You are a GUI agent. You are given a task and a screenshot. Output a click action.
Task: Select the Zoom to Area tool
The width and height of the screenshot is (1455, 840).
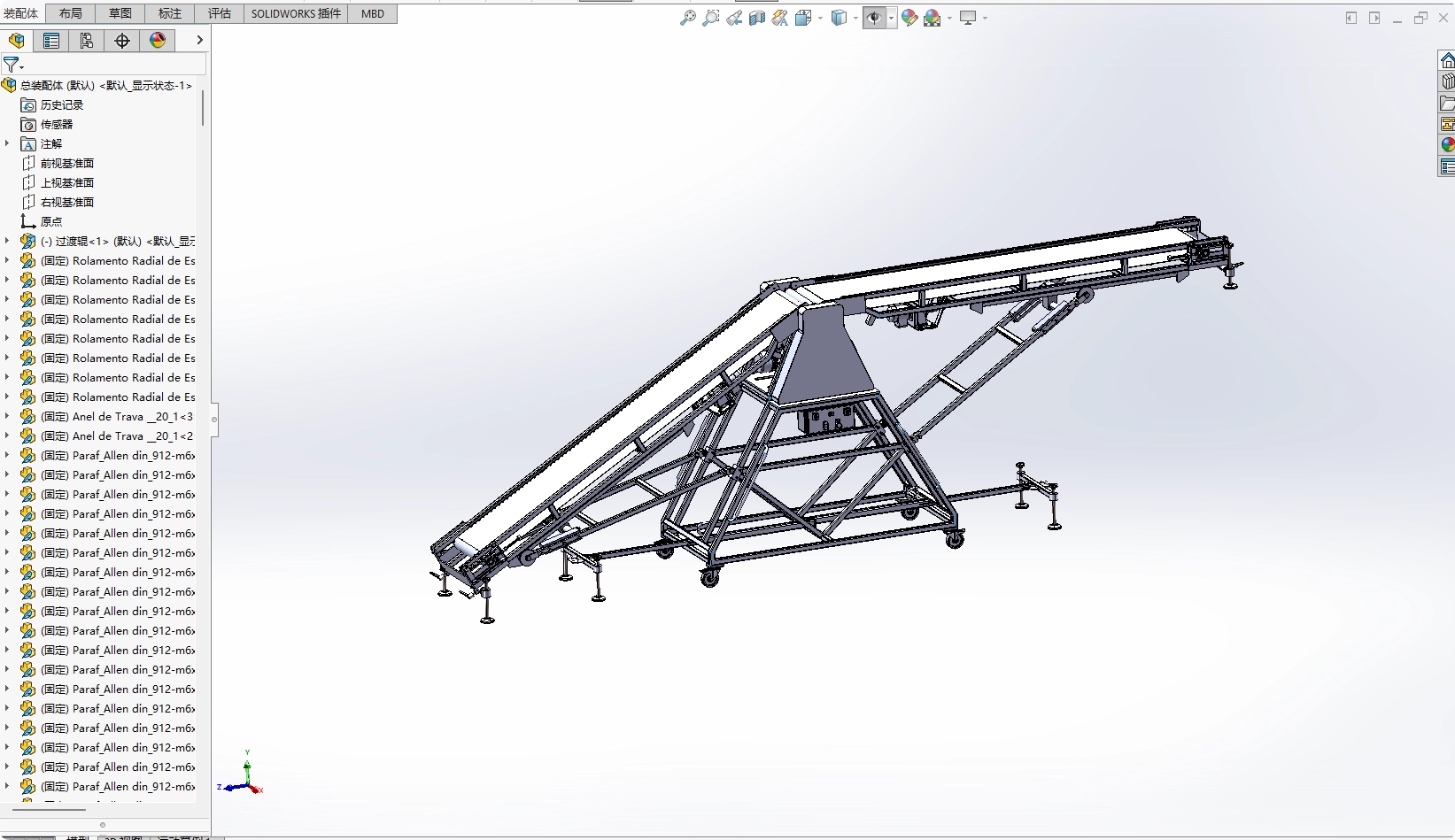[710, 18]
